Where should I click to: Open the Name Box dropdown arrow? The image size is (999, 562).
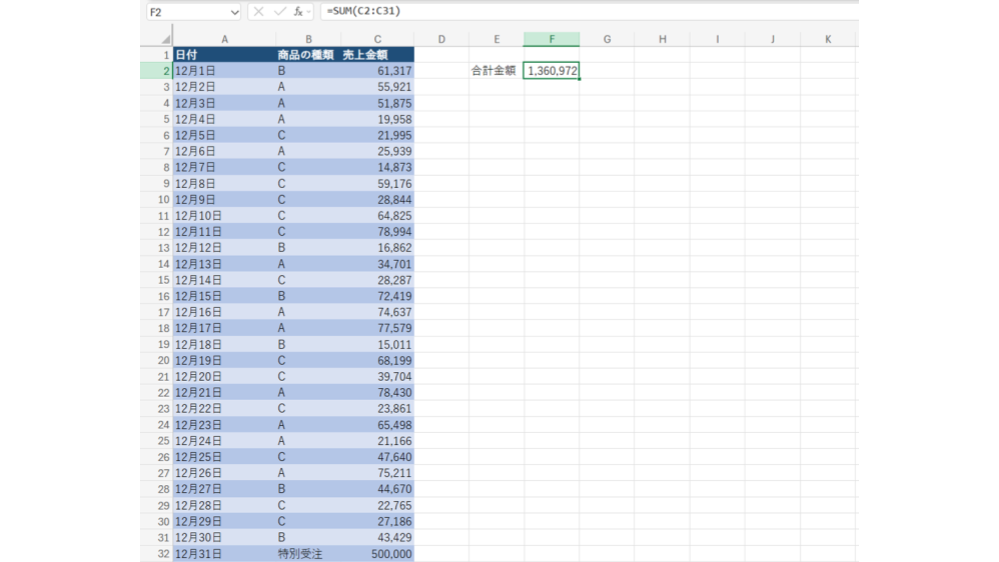coord(235,12)
